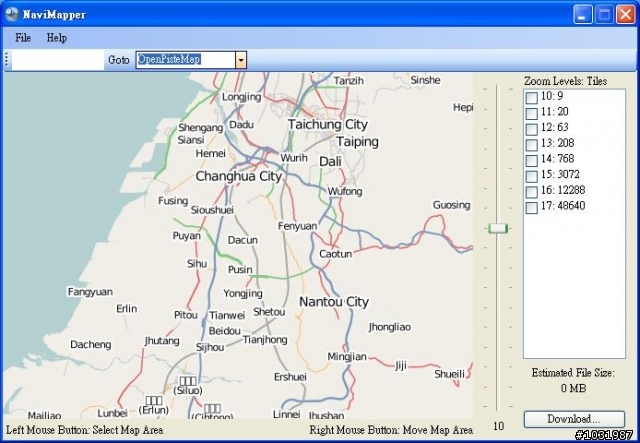Click the Estimated File Size 0 MB value
Viewport: 640px width, 443px height.
click(x=573, y=388)
